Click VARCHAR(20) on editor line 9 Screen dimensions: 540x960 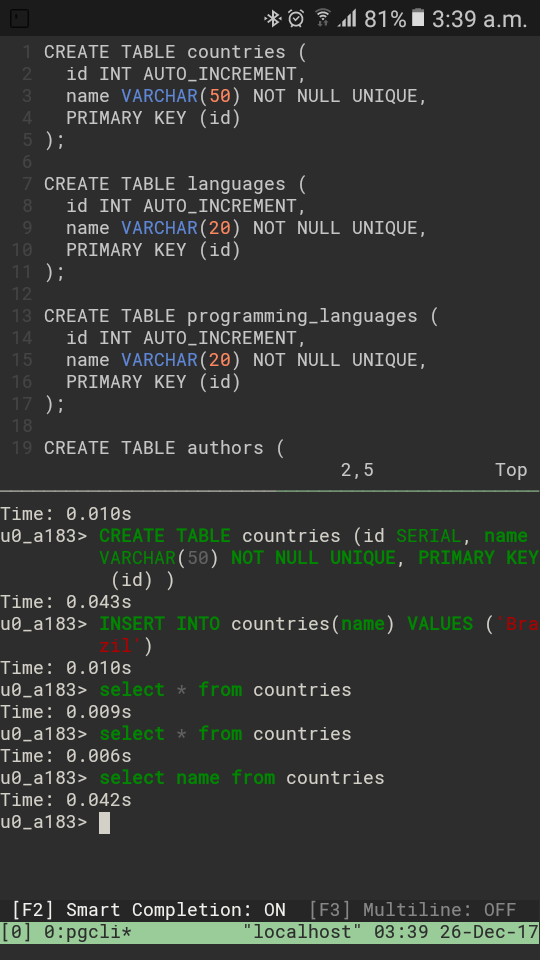pos(181,228)
